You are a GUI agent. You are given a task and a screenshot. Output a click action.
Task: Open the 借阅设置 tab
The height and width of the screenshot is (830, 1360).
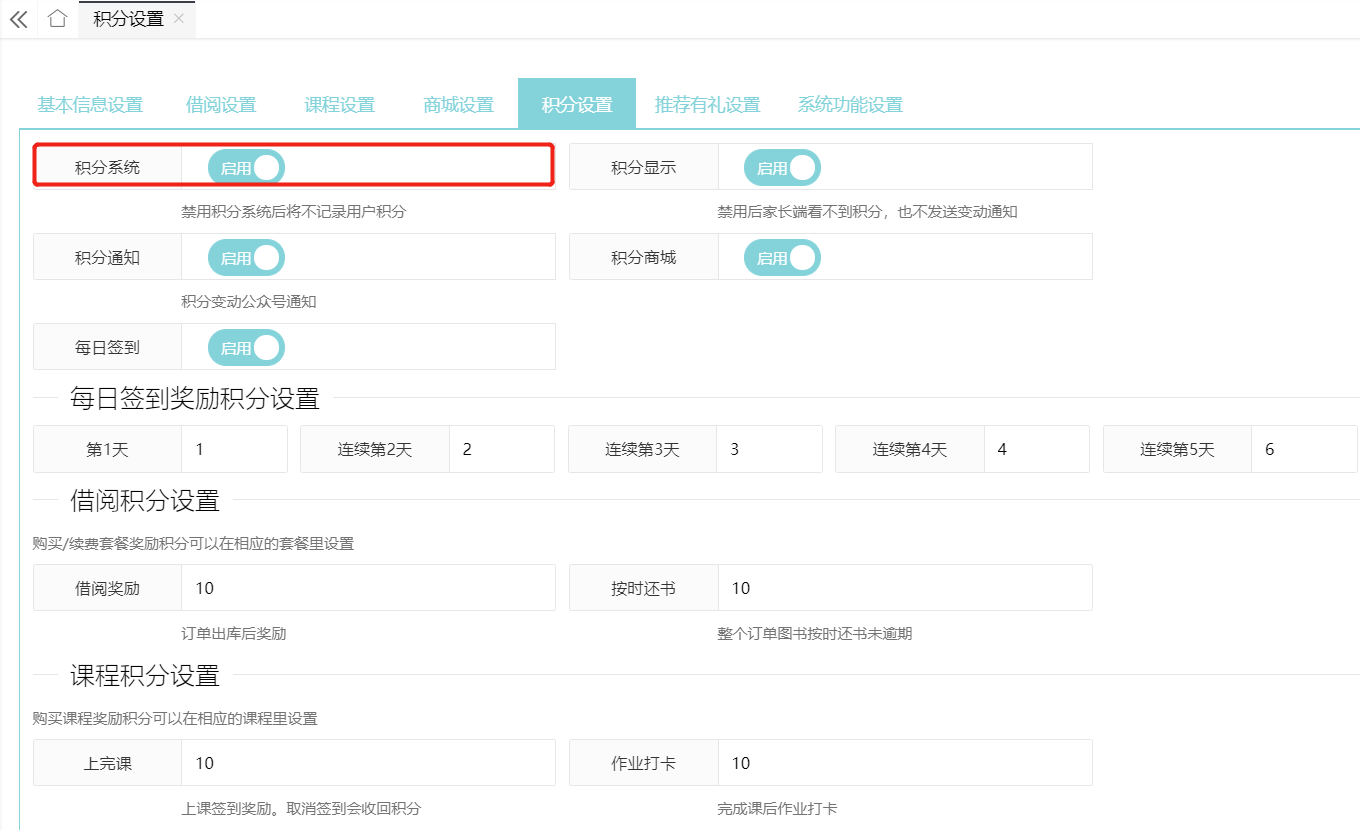tap(221, 104)
